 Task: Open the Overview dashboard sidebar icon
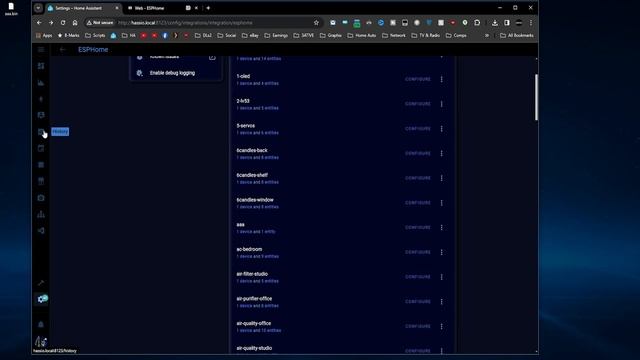click(41, 66)
